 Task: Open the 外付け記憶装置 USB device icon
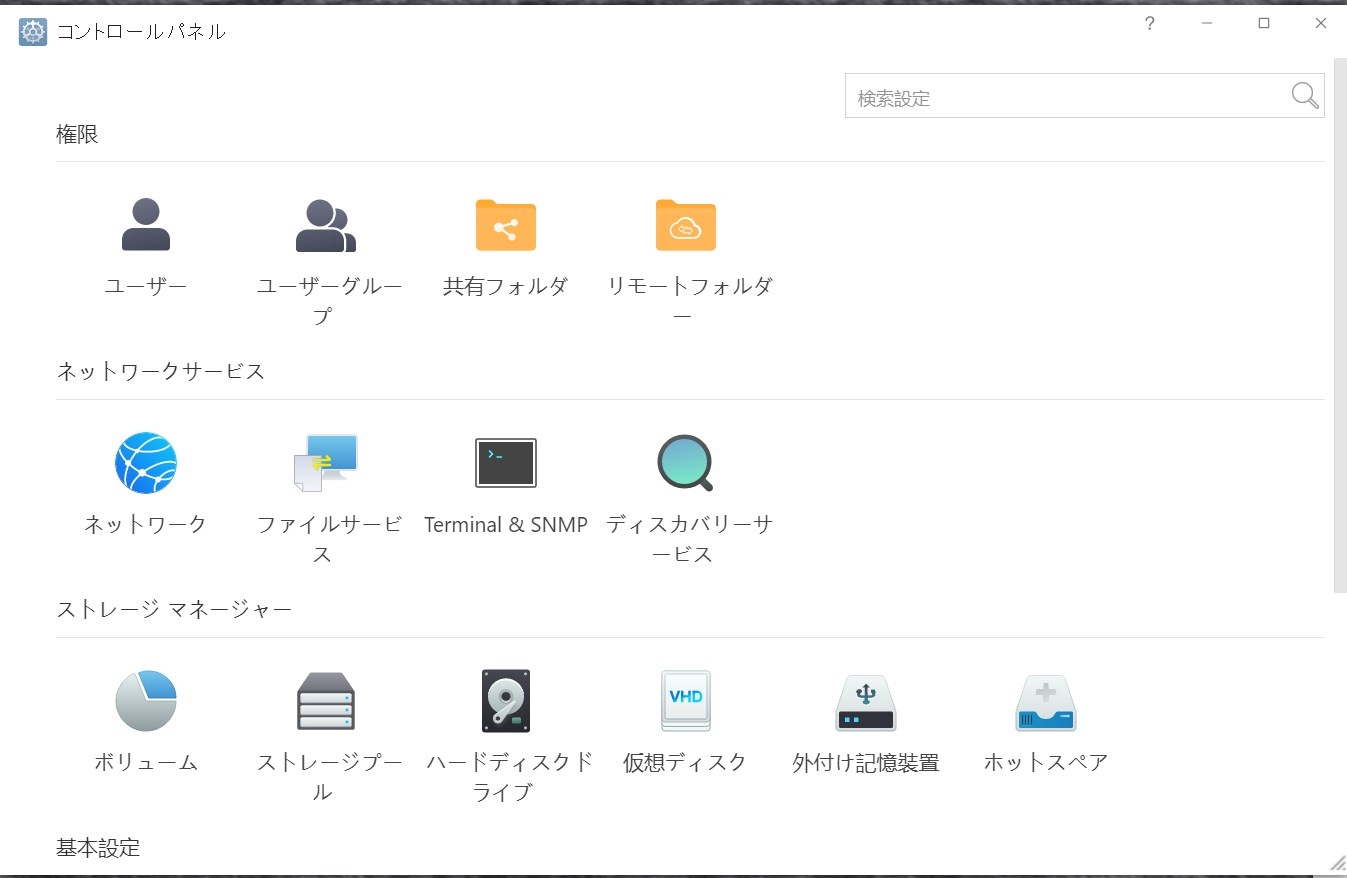point(866,701)
